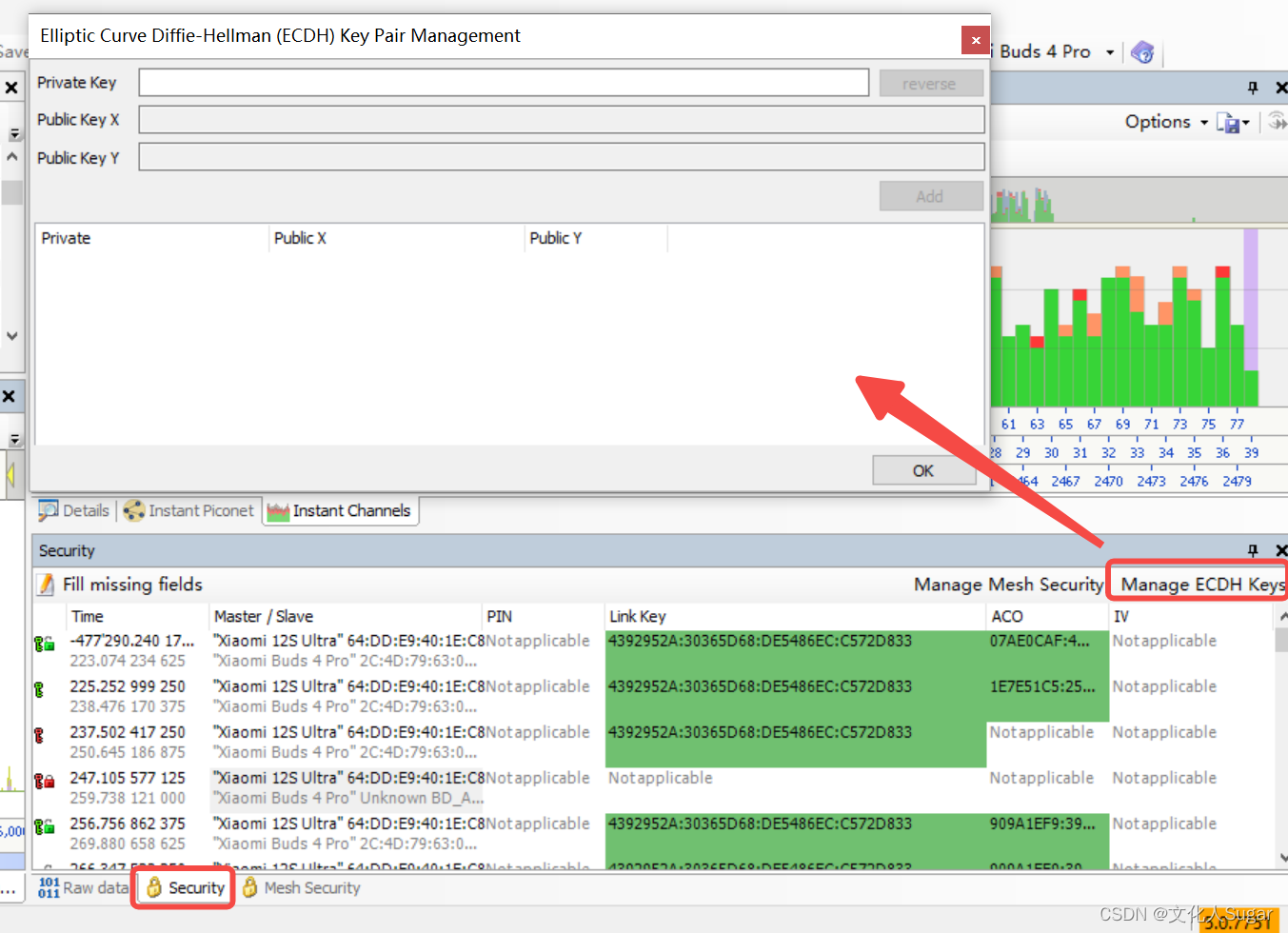Select the ACO value 07AE0CAF:4...
1288x933 pixels.
tap(1040, 641)
